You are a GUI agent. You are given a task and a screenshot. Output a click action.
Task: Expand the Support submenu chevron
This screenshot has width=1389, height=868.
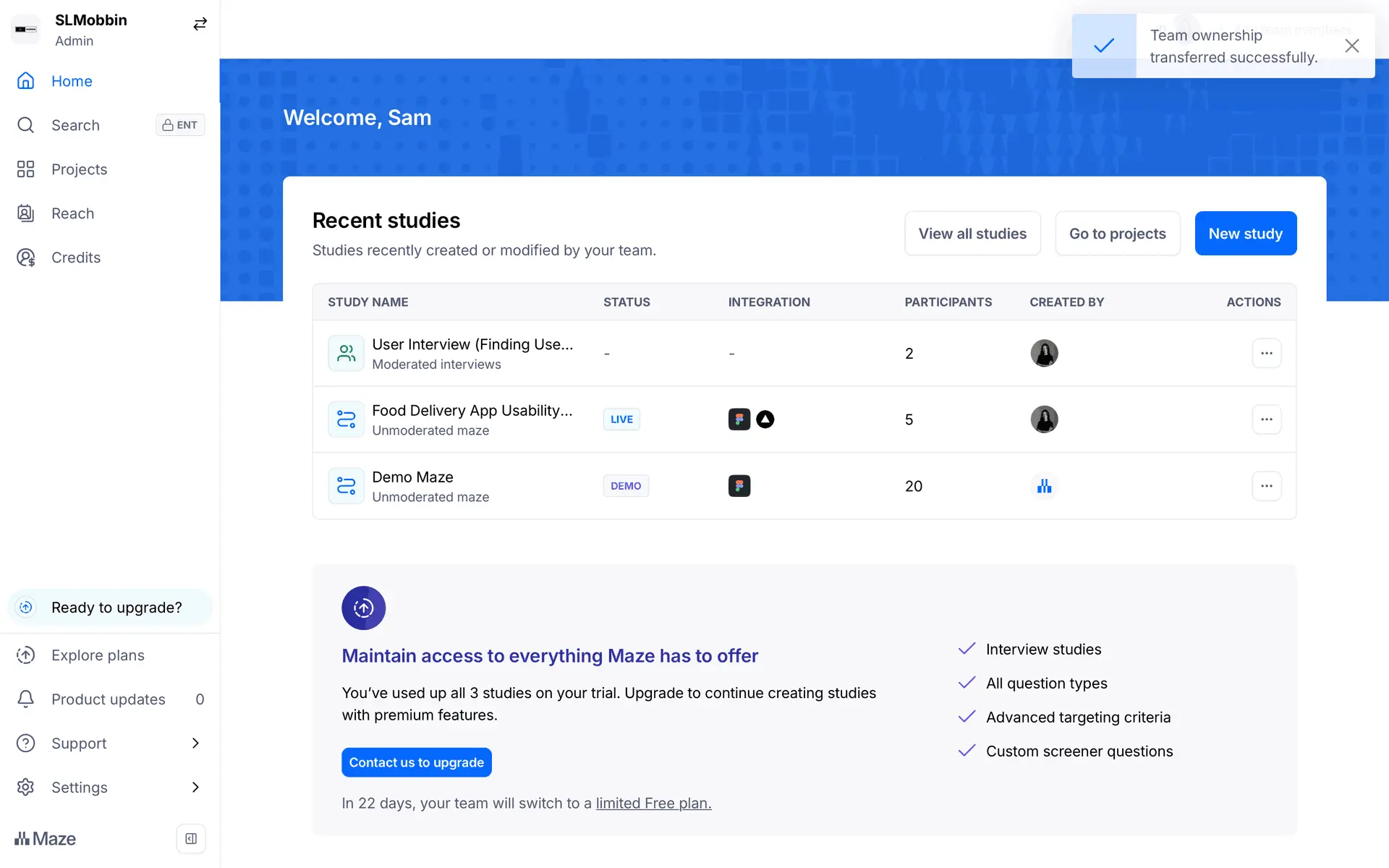pos(195,744)
